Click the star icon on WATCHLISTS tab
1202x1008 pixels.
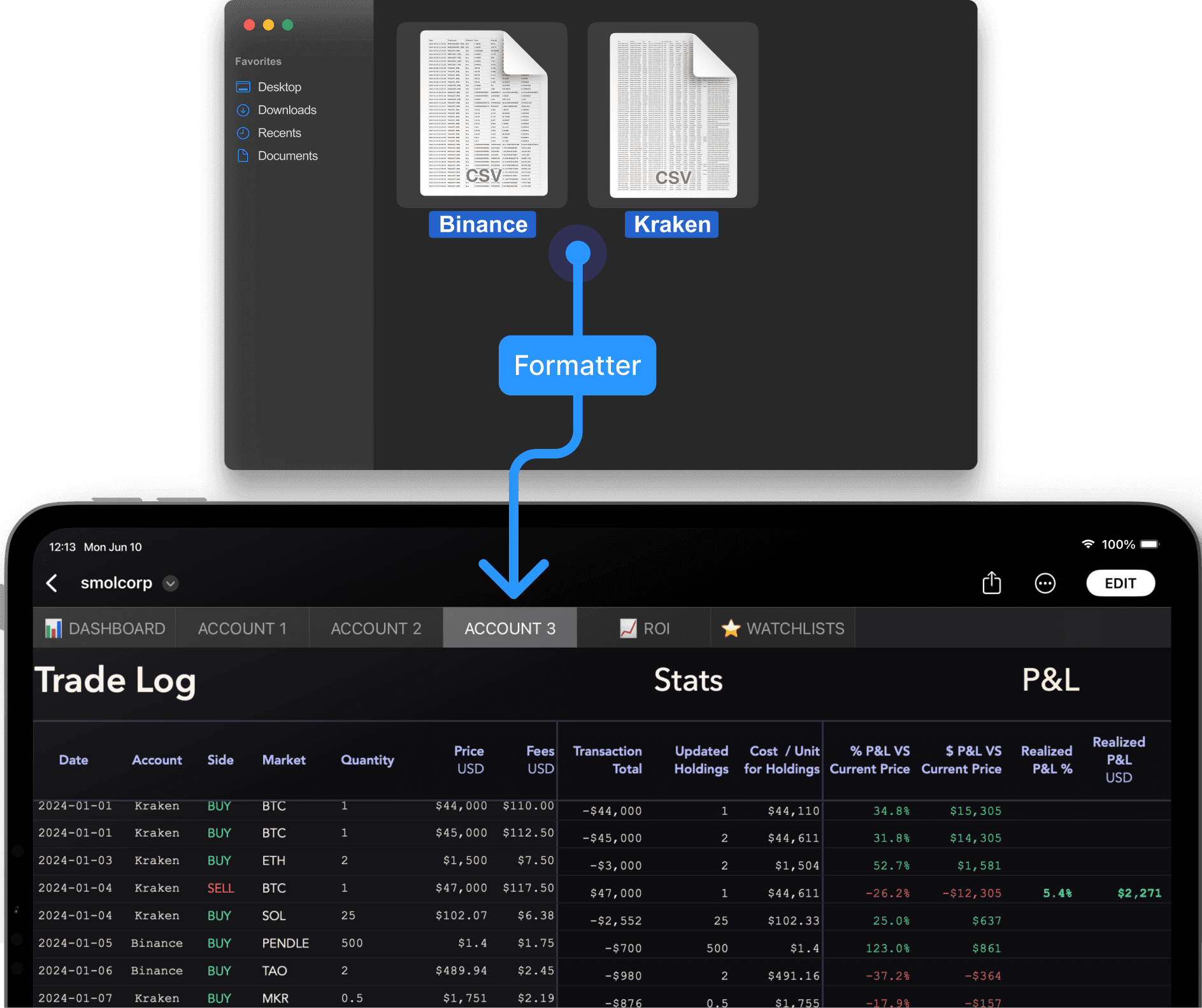coord(731,628)
